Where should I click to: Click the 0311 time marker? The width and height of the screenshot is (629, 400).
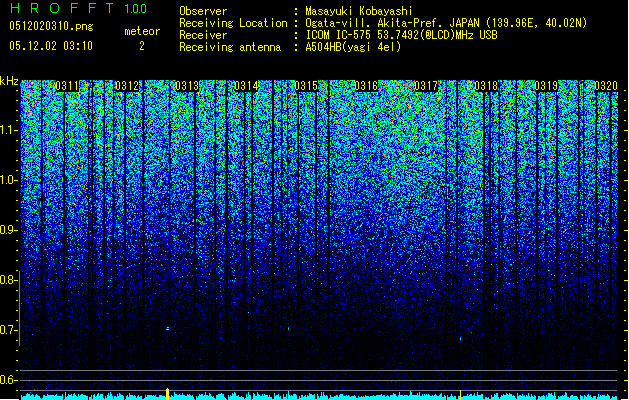coord(67,86)
